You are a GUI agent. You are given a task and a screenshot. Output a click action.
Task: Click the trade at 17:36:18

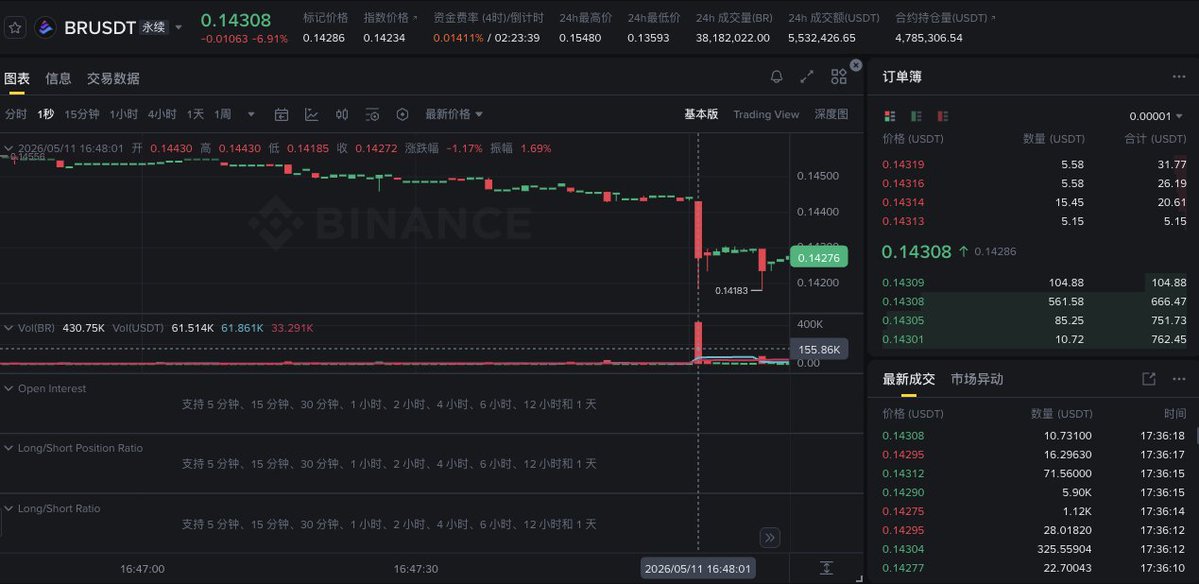(x=1034, y=436)
